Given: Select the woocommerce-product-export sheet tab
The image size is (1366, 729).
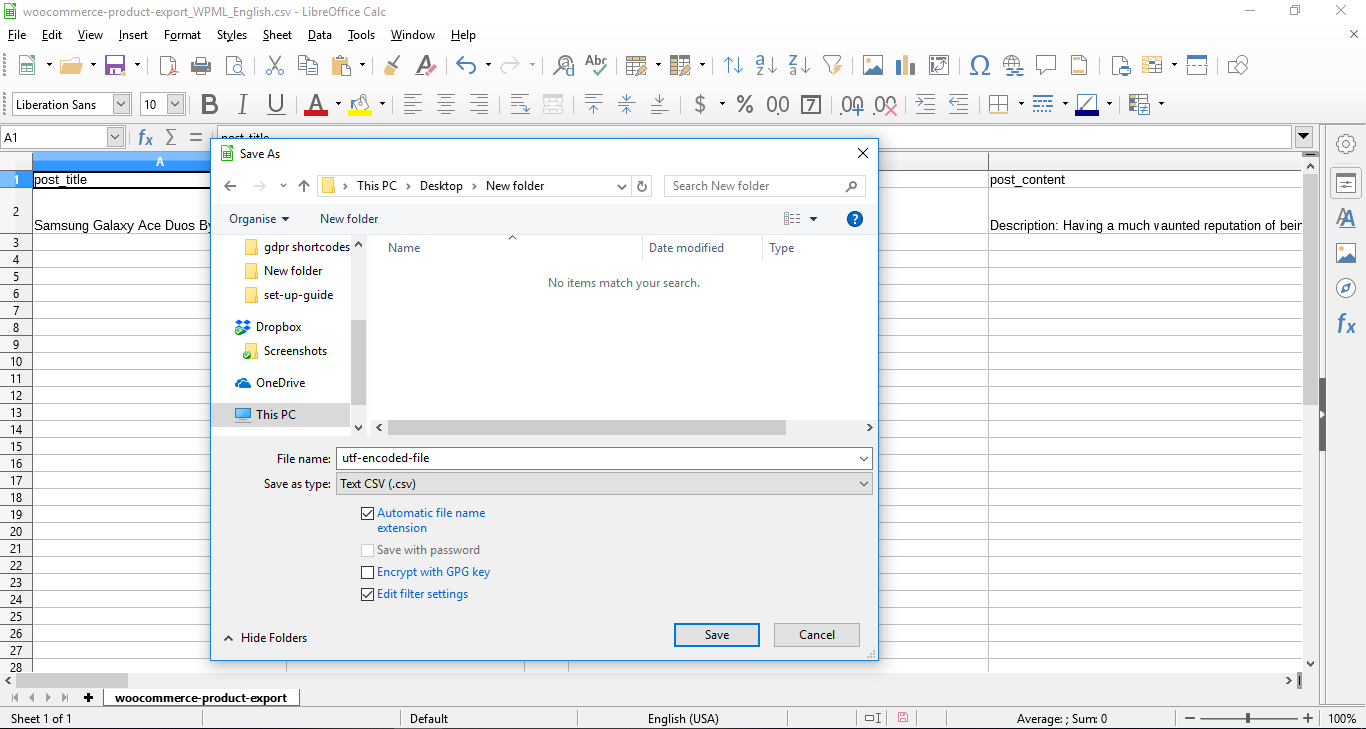Looking at the screenshot, I should click(x=200, y=698).
